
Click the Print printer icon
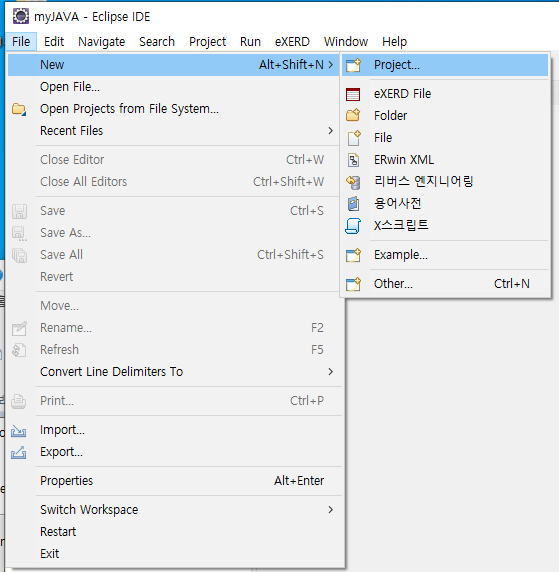coord(18,401)
